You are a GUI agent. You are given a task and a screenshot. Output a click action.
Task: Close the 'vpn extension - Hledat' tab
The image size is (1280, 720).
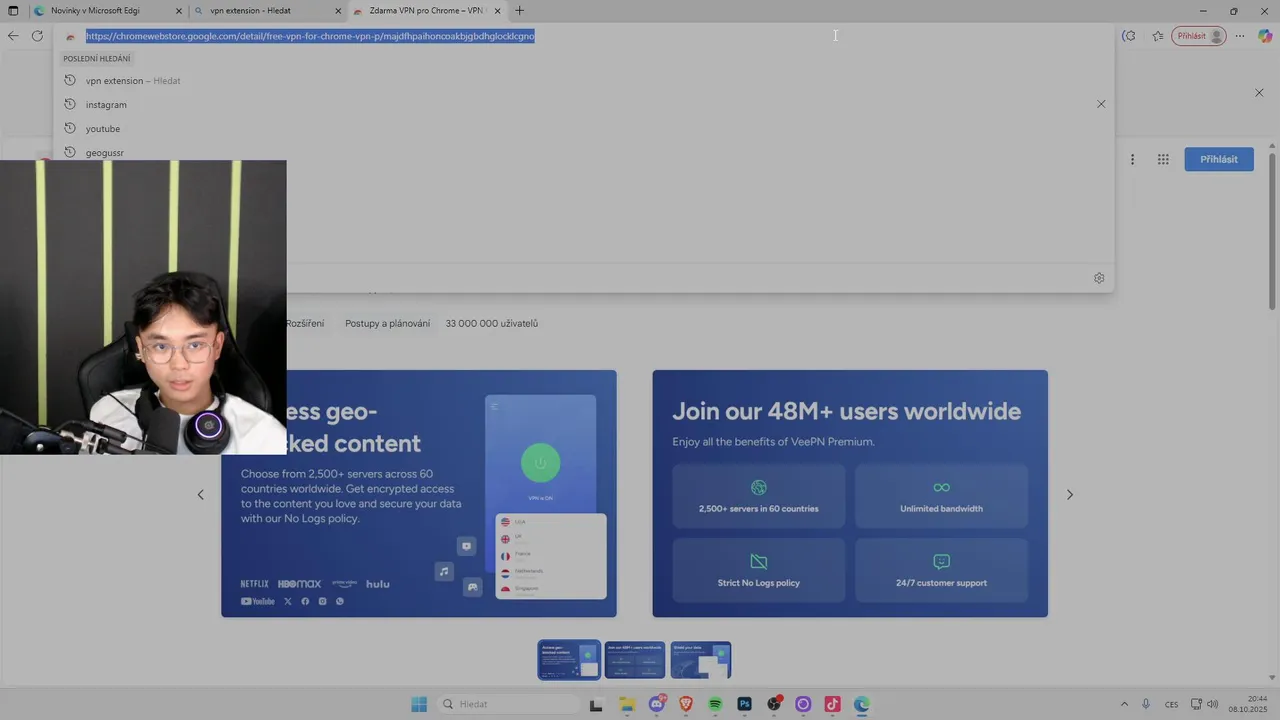[x=338, y=11]
